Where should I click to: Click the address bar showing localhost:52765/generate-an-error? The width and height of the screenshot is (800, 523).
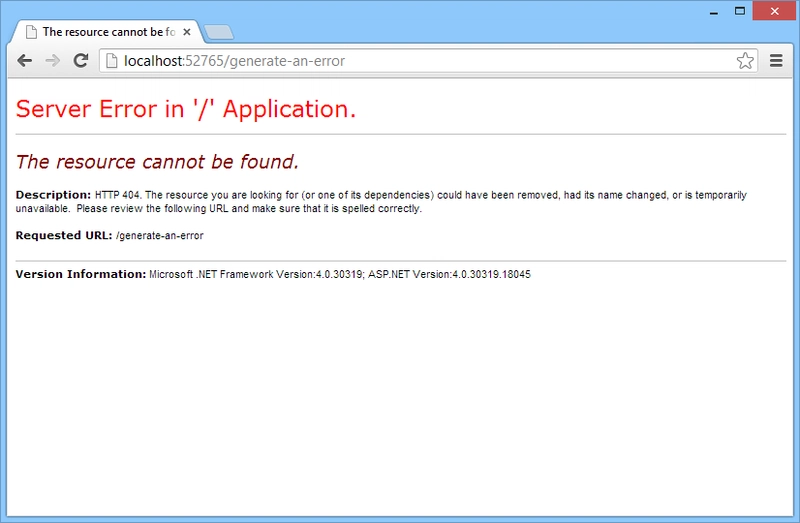[x=428, y=61]
